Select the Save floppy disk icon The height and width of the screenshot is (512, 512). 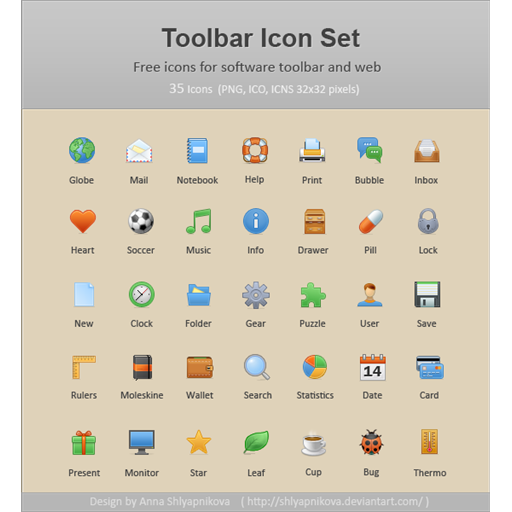point(427,294)
